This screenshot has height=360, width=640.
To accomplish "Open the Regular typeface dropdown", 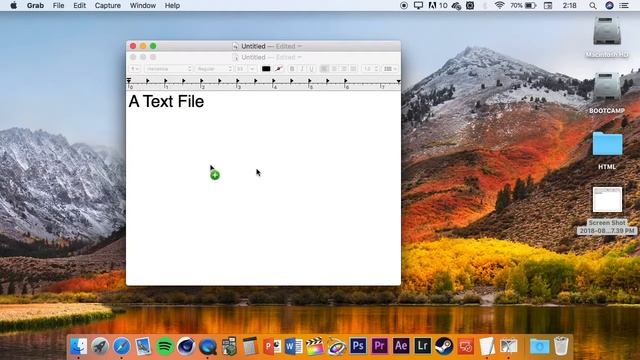I will (214, 69).
